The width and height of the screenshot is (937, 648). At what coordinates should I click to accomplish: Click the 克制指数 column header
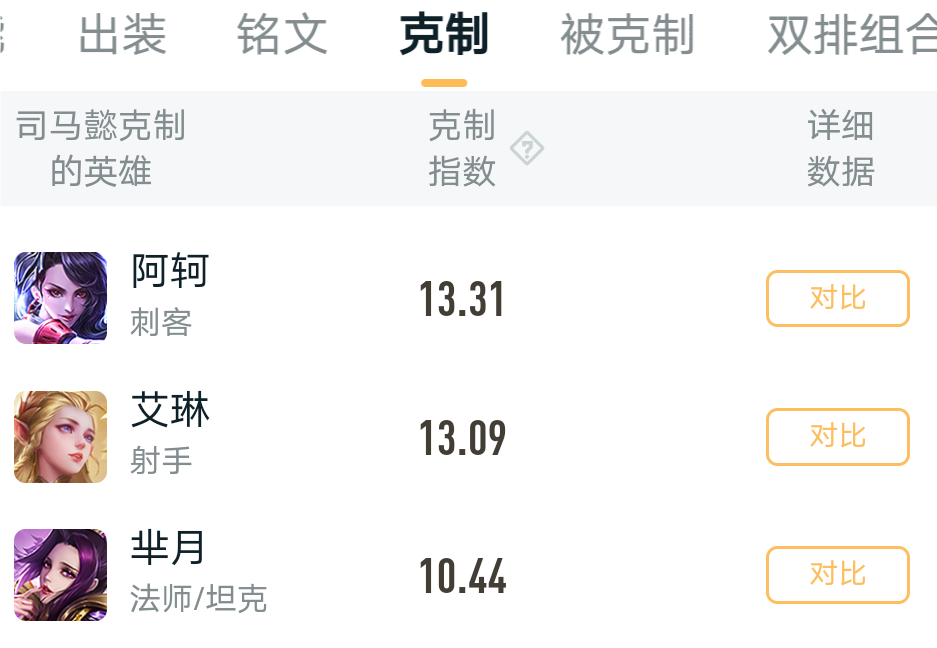click(462, 149)
